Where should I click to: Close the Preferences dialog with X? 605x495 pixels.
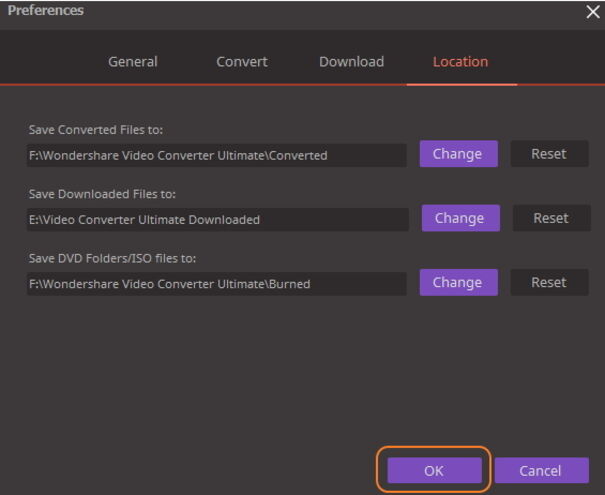tap(593, 12)
